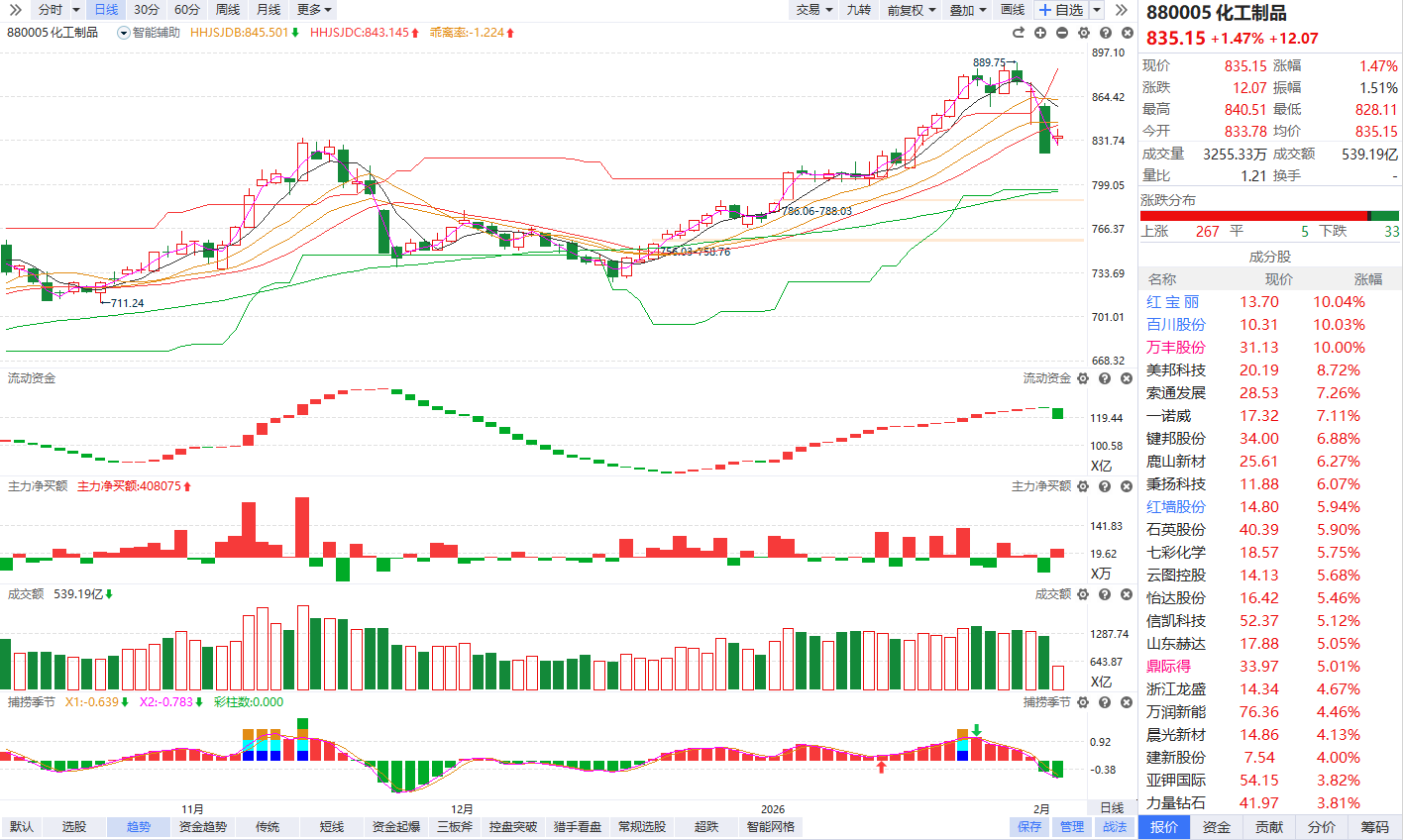The height and width of the screenshot is (840, 1403).
Task: Zoom in the main chart with plus icon
Action: [1040, 33]
